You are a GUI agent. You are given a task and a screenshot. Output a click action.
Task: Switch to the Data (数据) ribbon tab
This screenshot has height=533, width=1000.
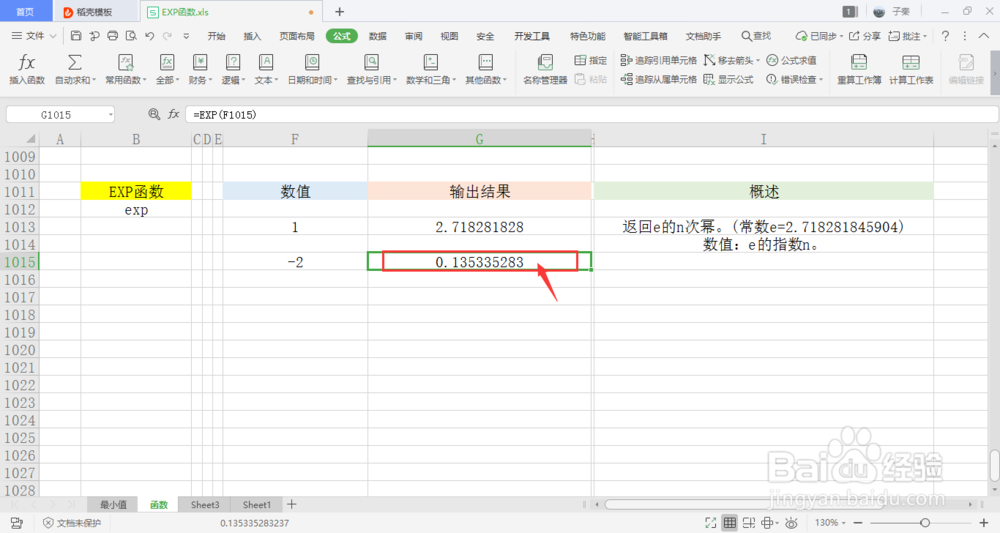(378, 36)
